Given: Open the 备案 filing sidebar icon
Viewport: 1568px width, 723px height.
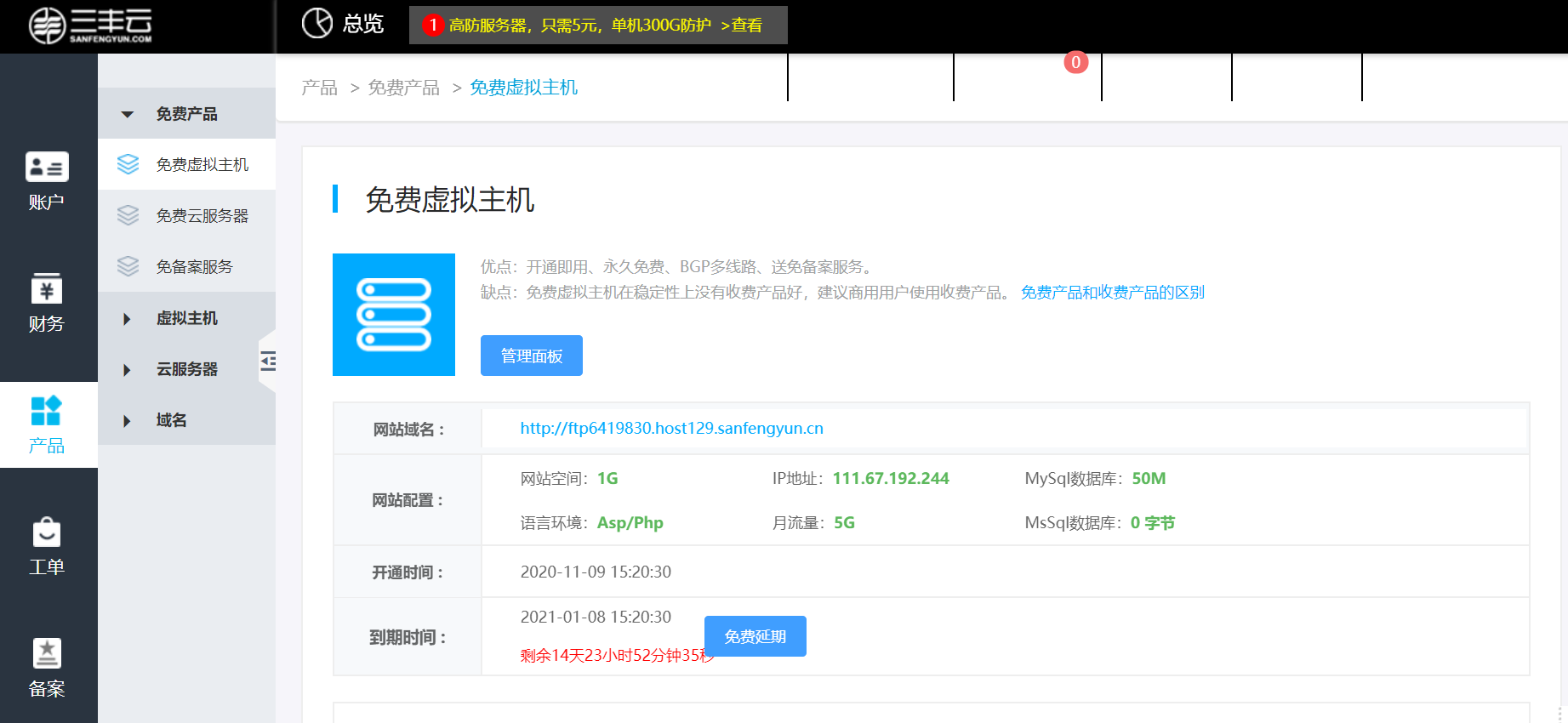Looking at the screenshot, I should (x=47, y=653).
